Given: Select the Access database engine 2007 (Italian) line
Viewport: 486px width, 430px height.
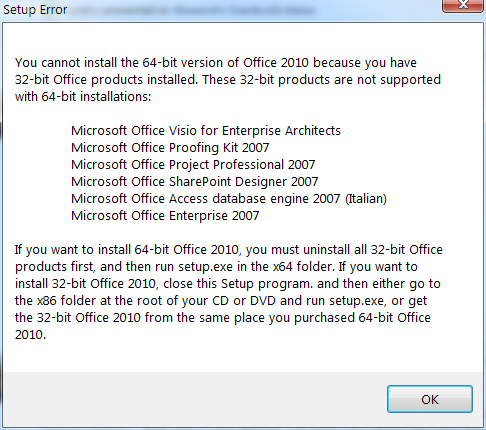Looking at the screenshot, I should (x=229, y=199).
